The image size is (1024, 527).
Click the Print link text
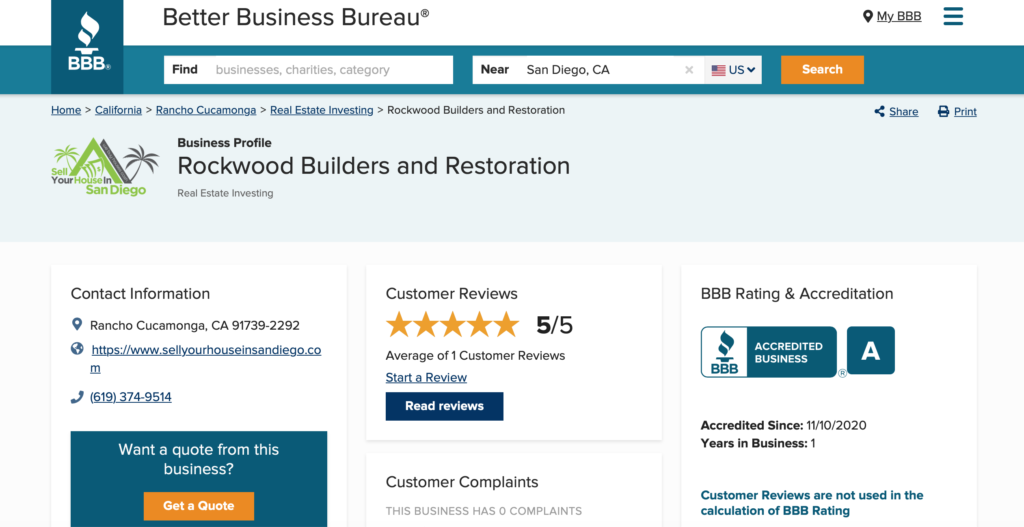pos(965,112)
